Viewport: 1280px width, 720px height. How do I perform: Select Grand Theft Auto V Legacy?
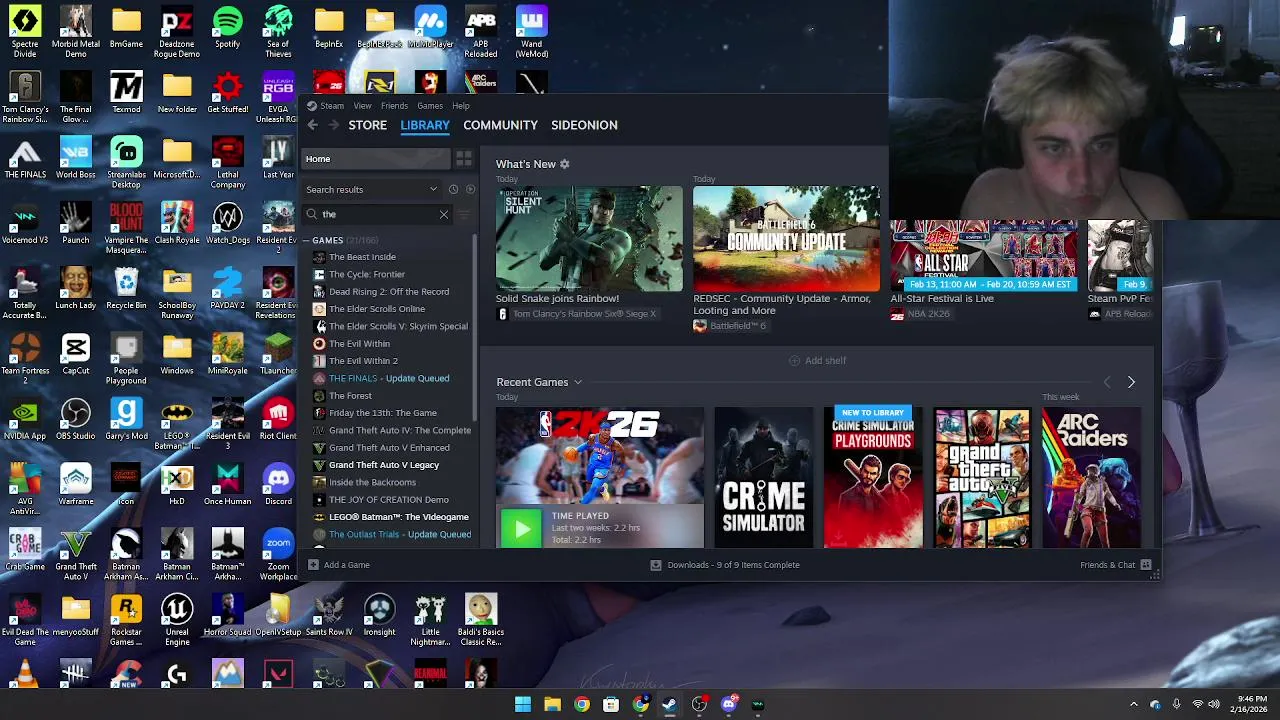coord(384,465)
